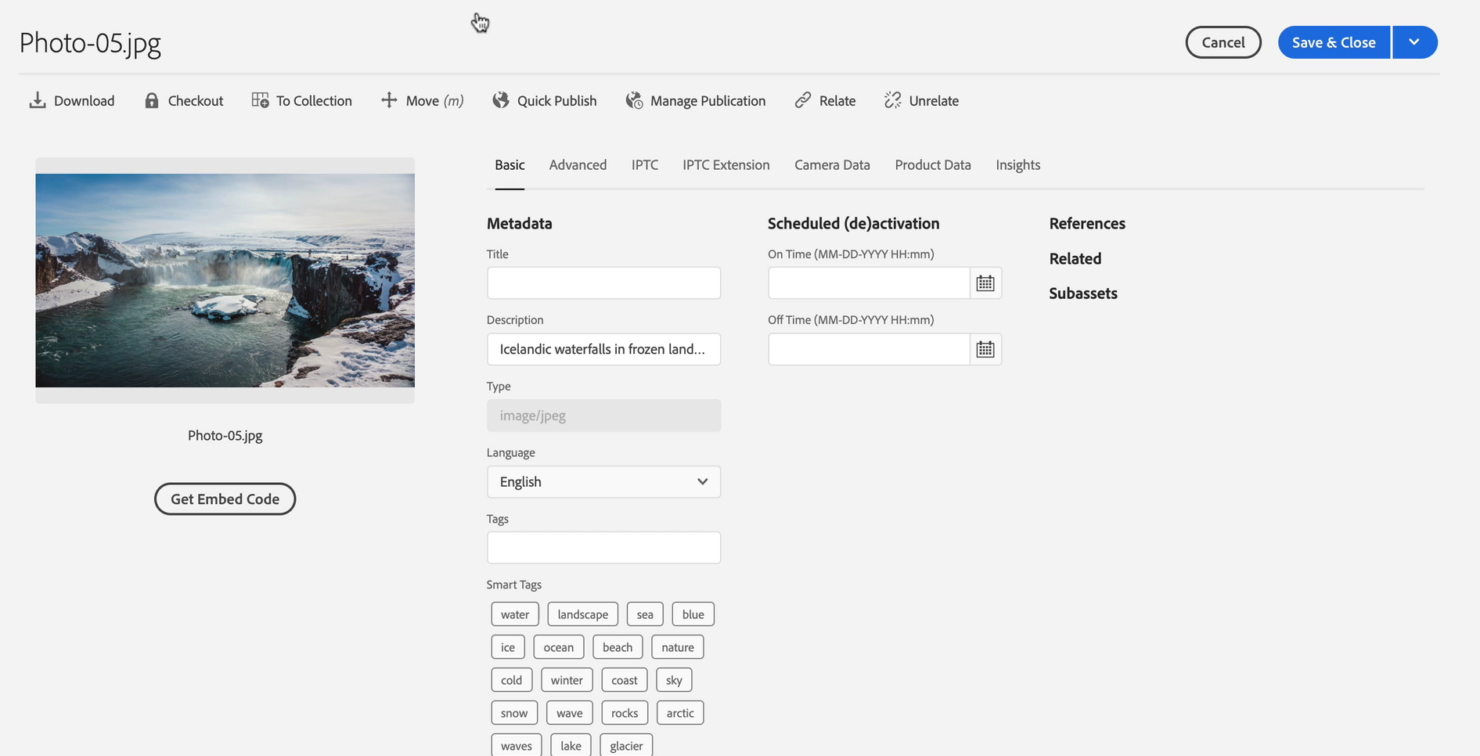
Task: Click the Relate link icon
Action: pyautogui.click(x=801, y=100)
